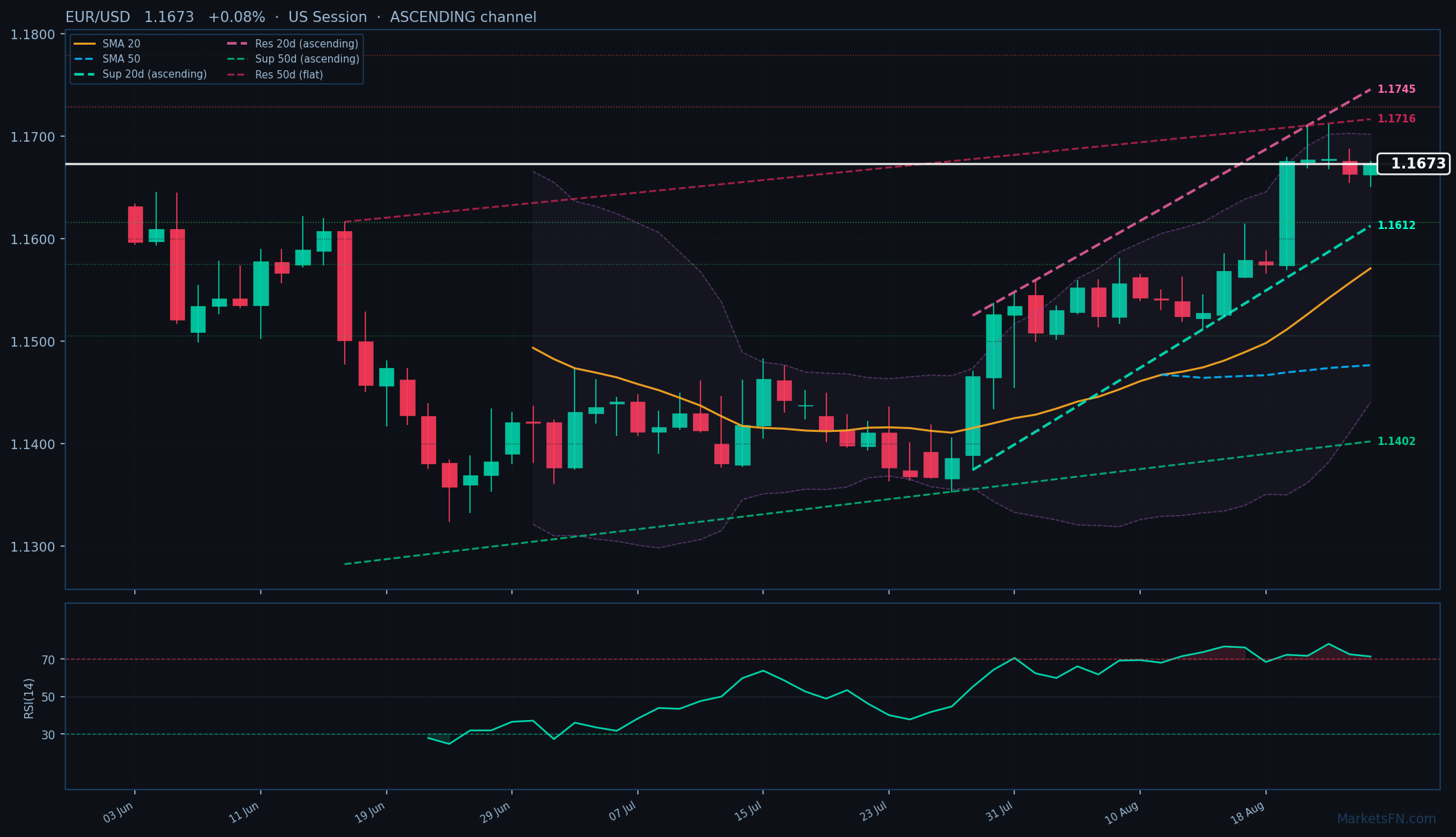Click the 1.1612 support level label
The width and height of the screenshot is (1456, 837).
1396,226
